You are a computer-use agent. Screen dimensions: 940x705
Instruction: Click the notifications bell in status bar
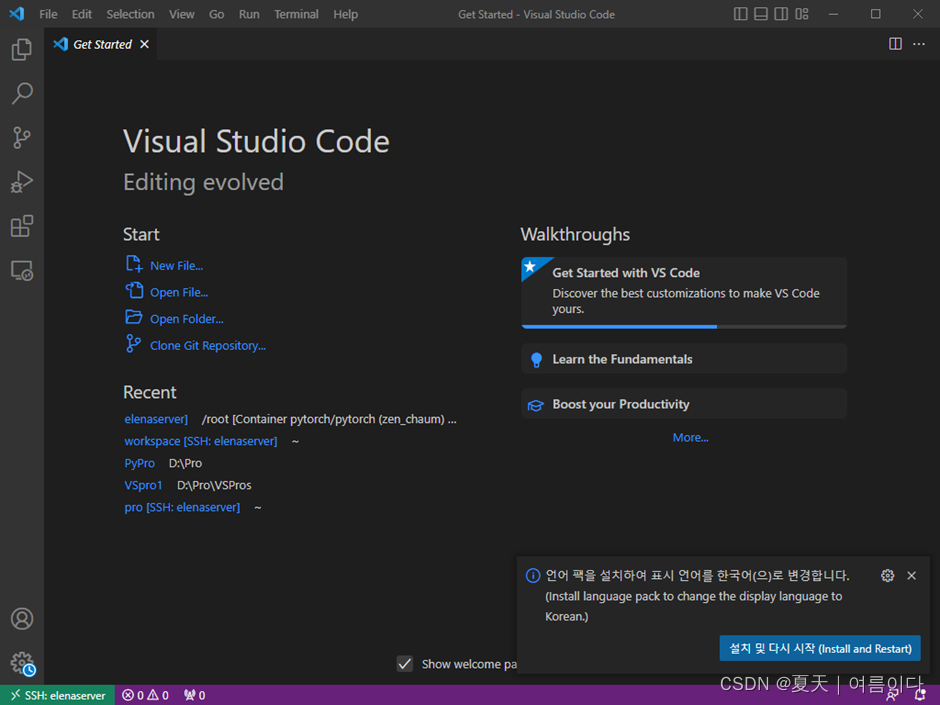920,695
